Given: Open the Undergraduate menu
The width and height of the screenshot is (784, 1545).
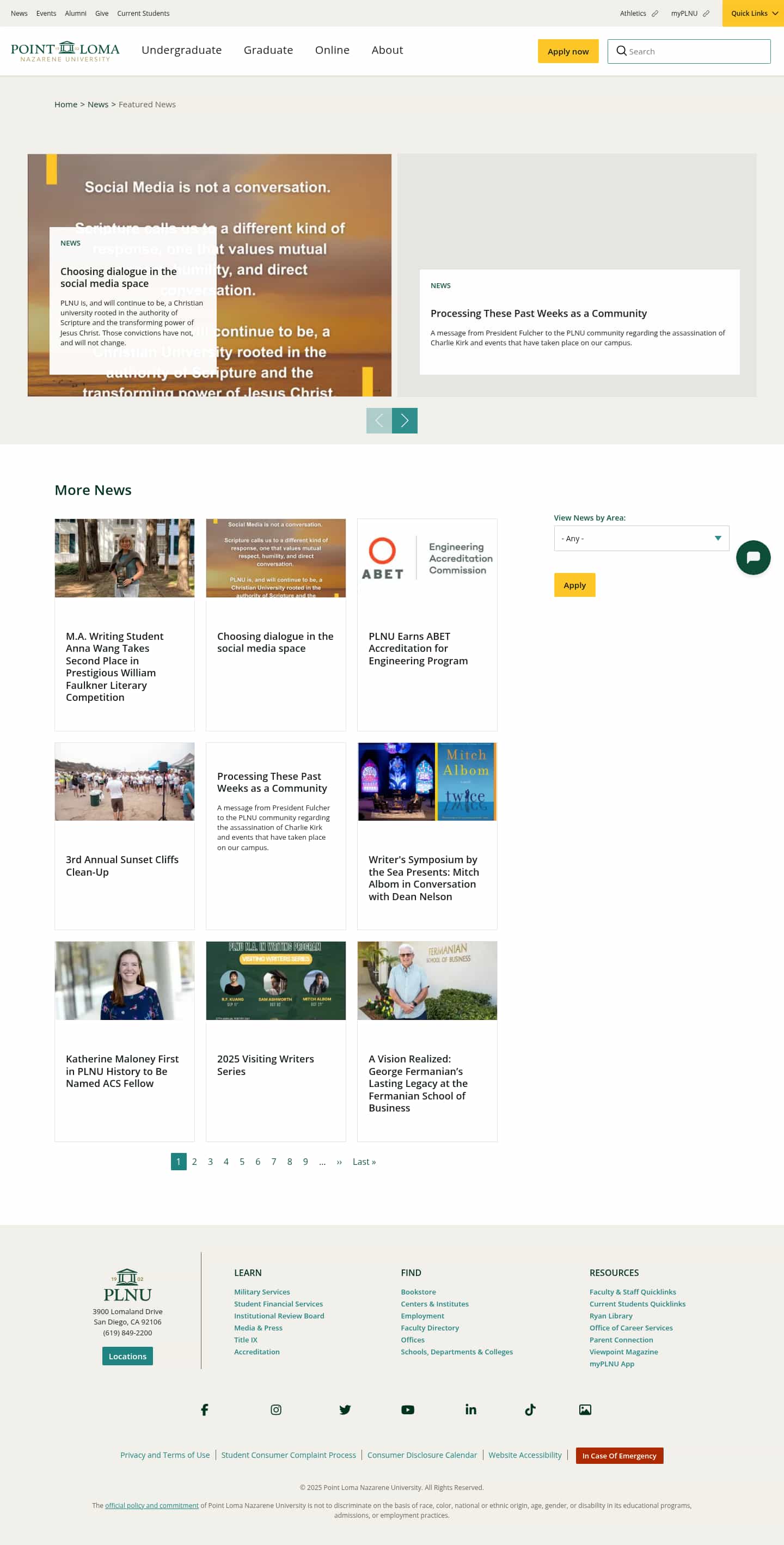Looking at the screenshot, I should point(182,51).
